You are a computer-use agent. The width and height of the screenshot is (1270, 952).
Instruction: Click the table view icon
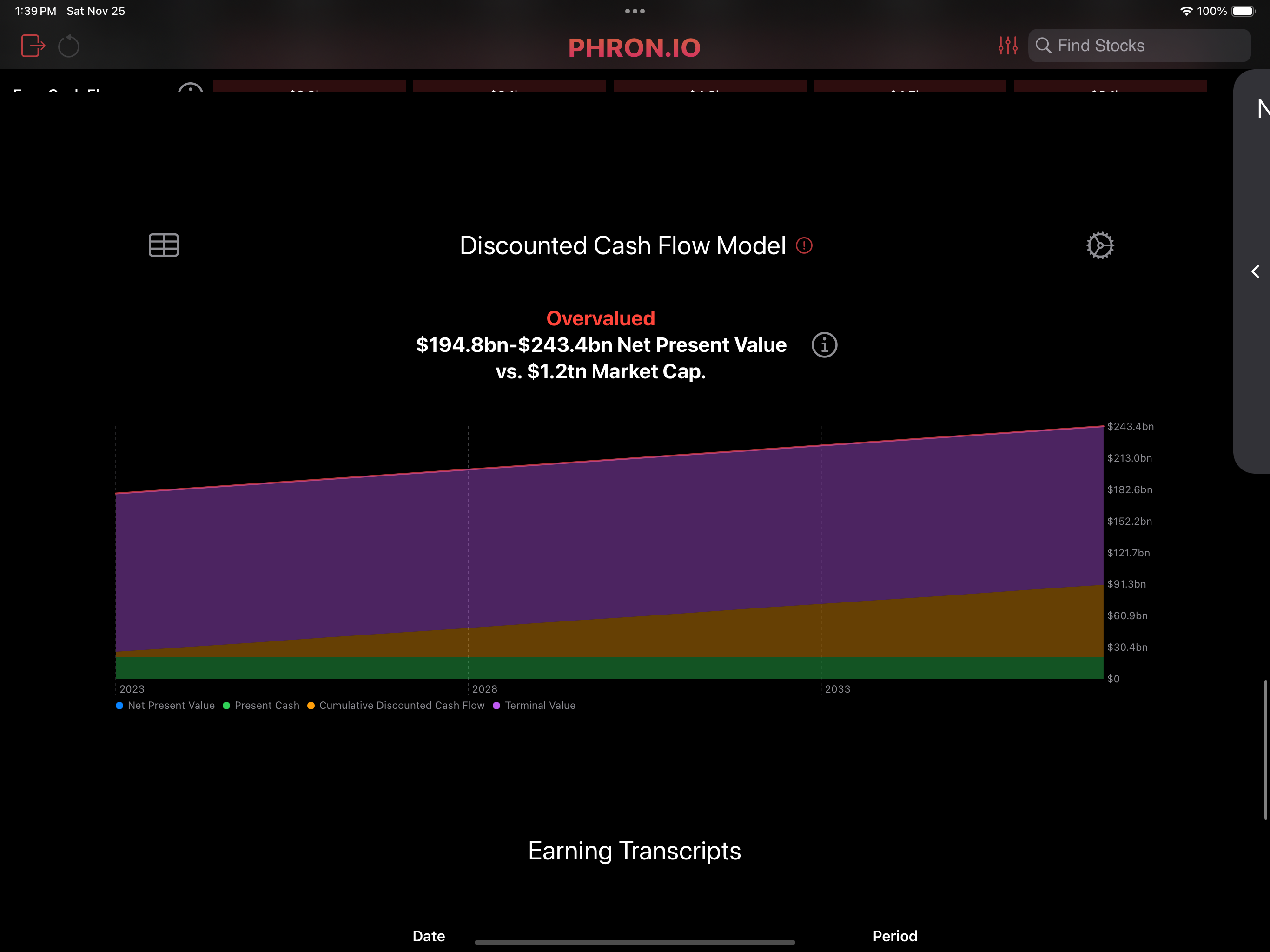point(164,245)
